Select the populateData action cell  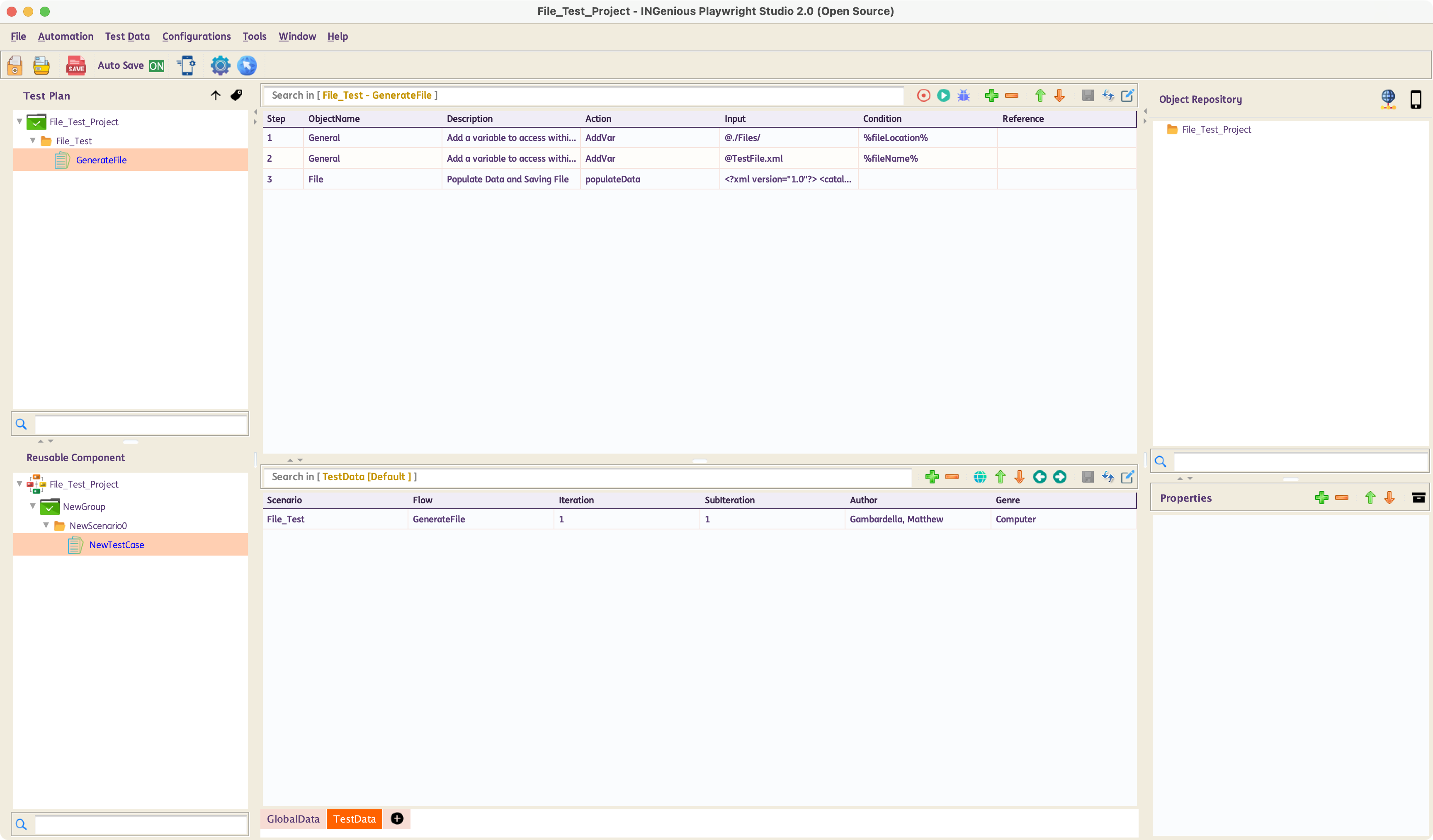click(x=649, y=179)
